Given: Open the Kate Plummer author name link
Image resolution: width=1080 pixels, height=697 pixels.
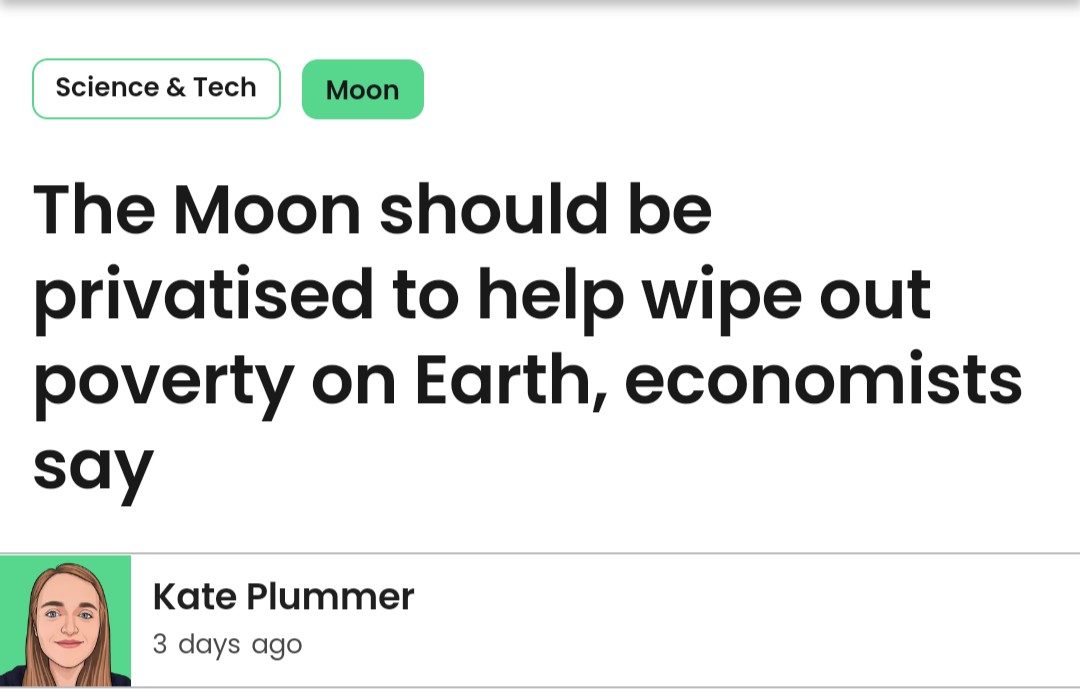Looking at the screenshot, I should pyautogui.click(x=283, y=597).
